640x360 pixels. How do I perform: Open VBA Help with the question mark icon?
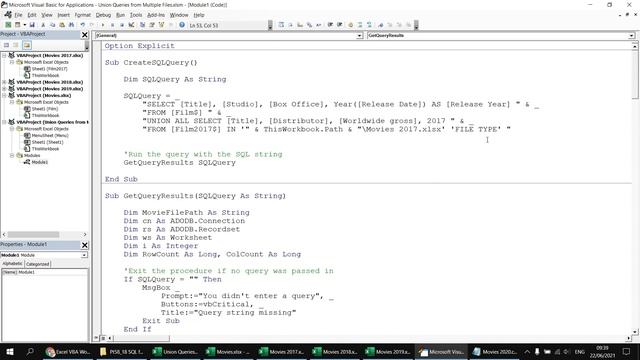[182, 25]
